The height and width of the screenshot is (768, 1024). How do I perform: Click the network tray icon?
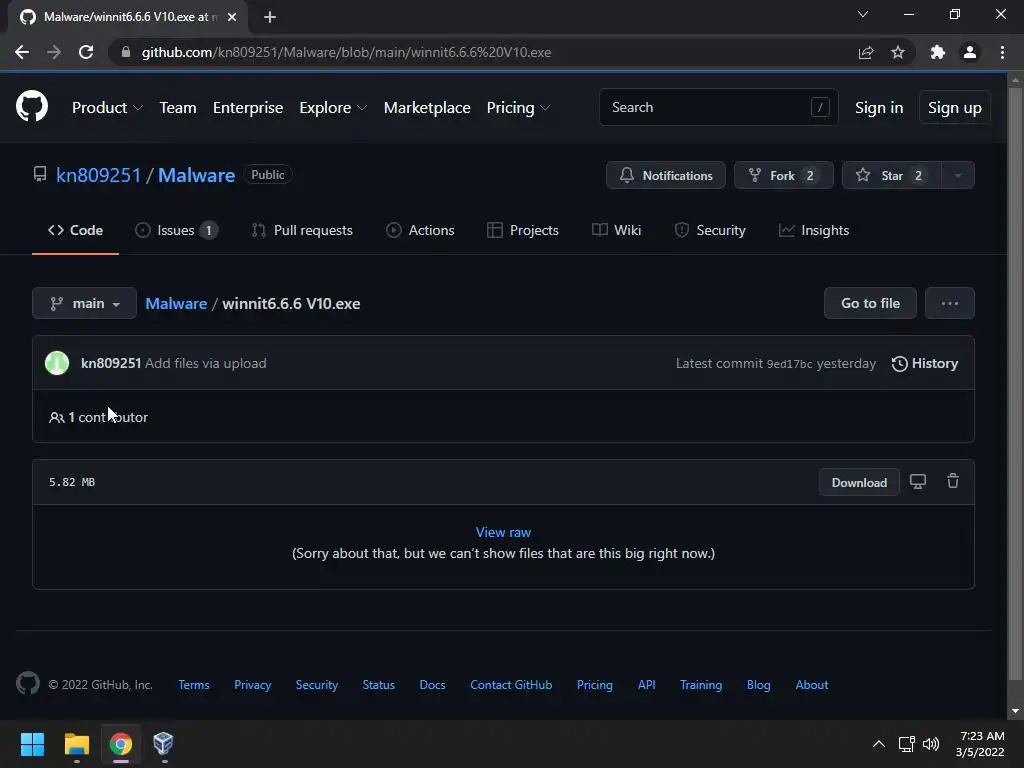[906, 744]
